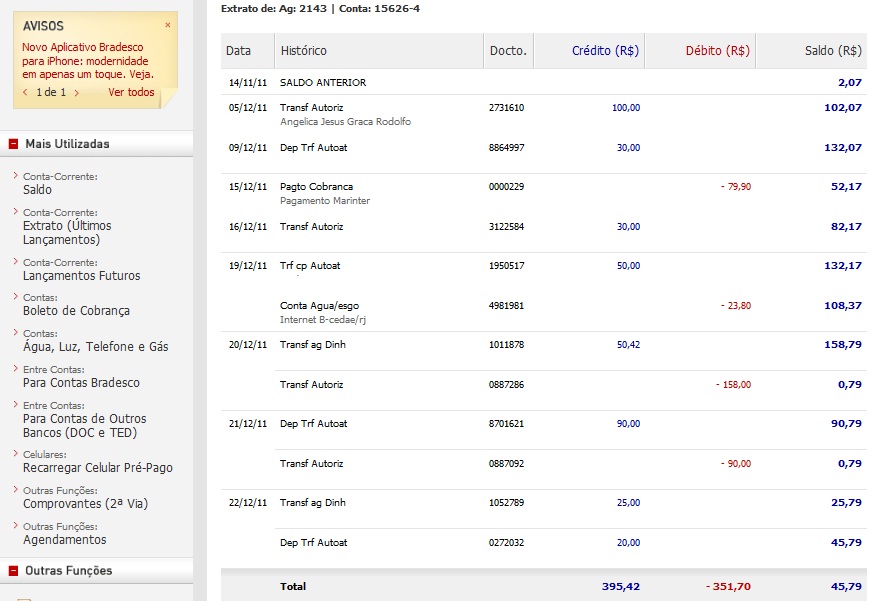Open Comprovantes (2ª Via)
Screen dimensions: 879x601
click(85, 503)
